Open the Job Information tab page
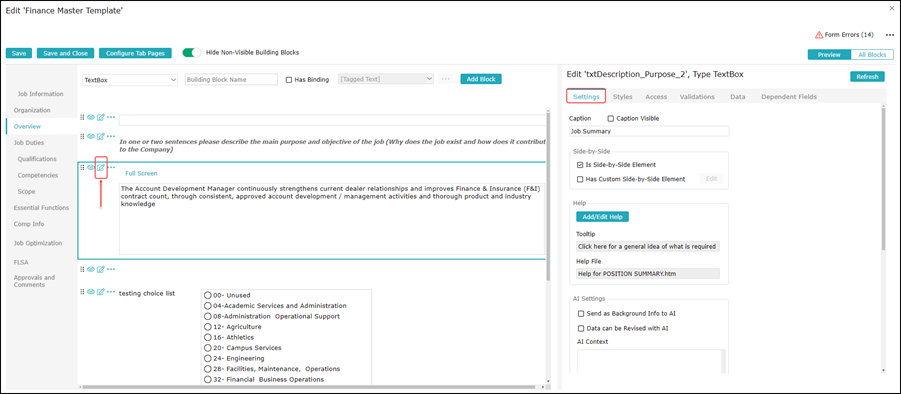 click(40, 94)
